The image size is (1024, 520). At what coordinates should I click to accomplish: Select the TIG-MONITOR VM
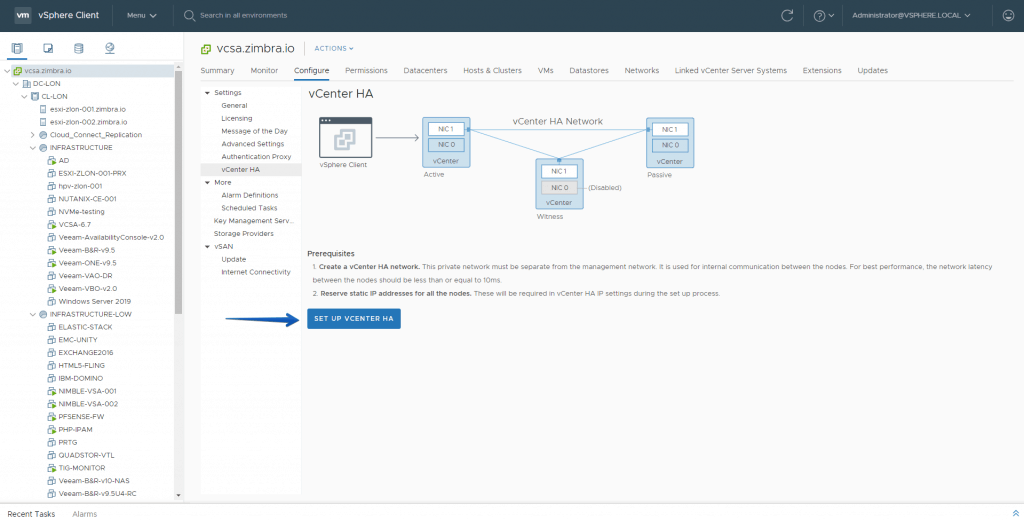(x=82, y=468)
